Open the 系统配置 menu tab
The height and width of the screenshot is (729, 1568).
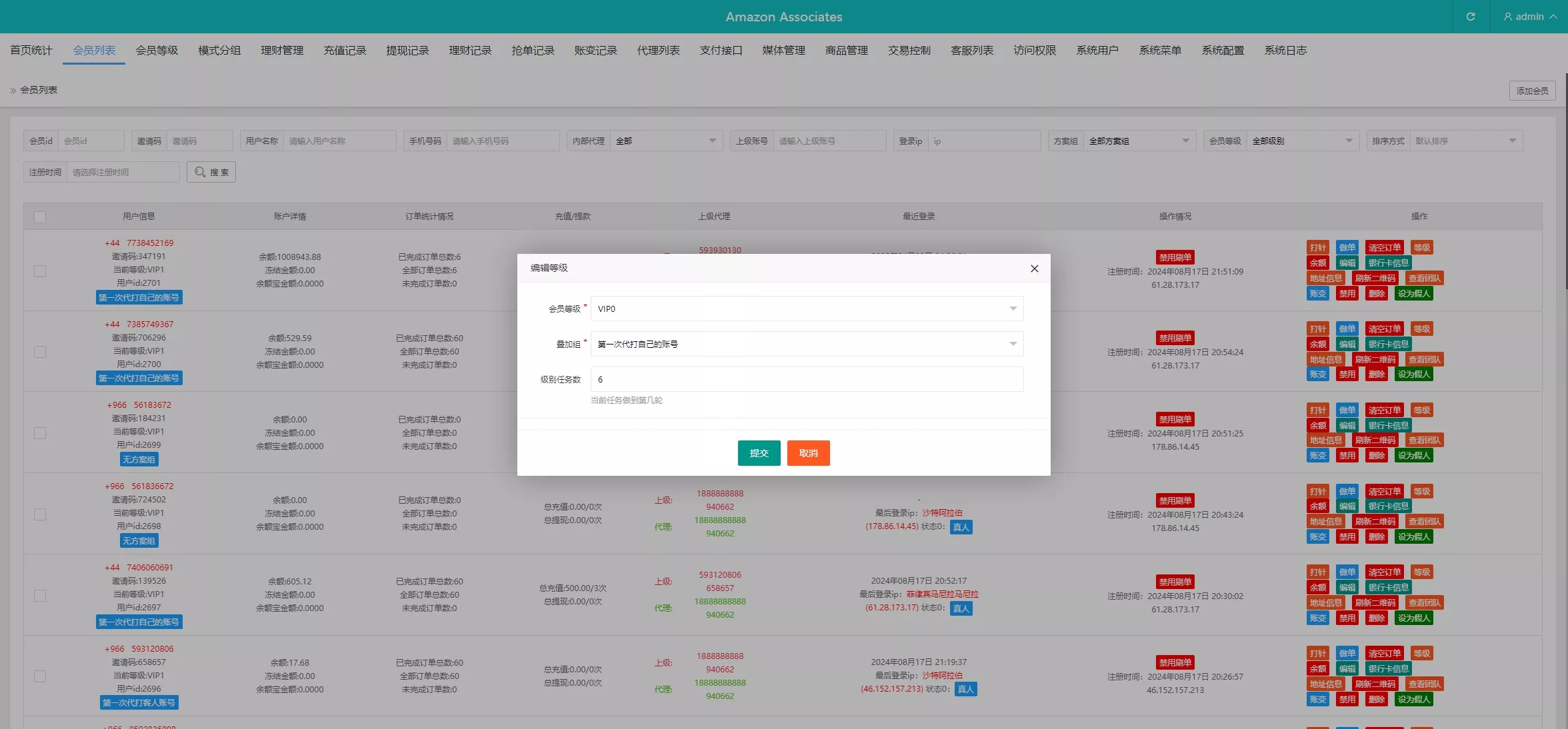click(x=1223, y=51)
